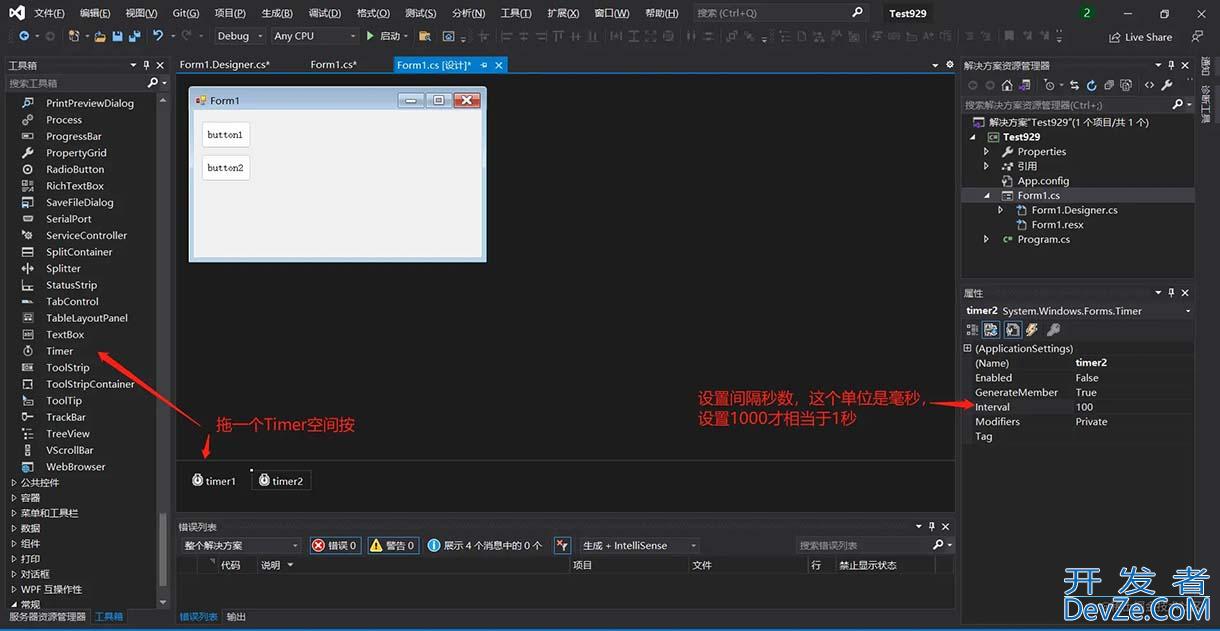1220x631 pixels.
Task: Select App.config in Solution Explorer
Action: click(x=1043, y=181)
